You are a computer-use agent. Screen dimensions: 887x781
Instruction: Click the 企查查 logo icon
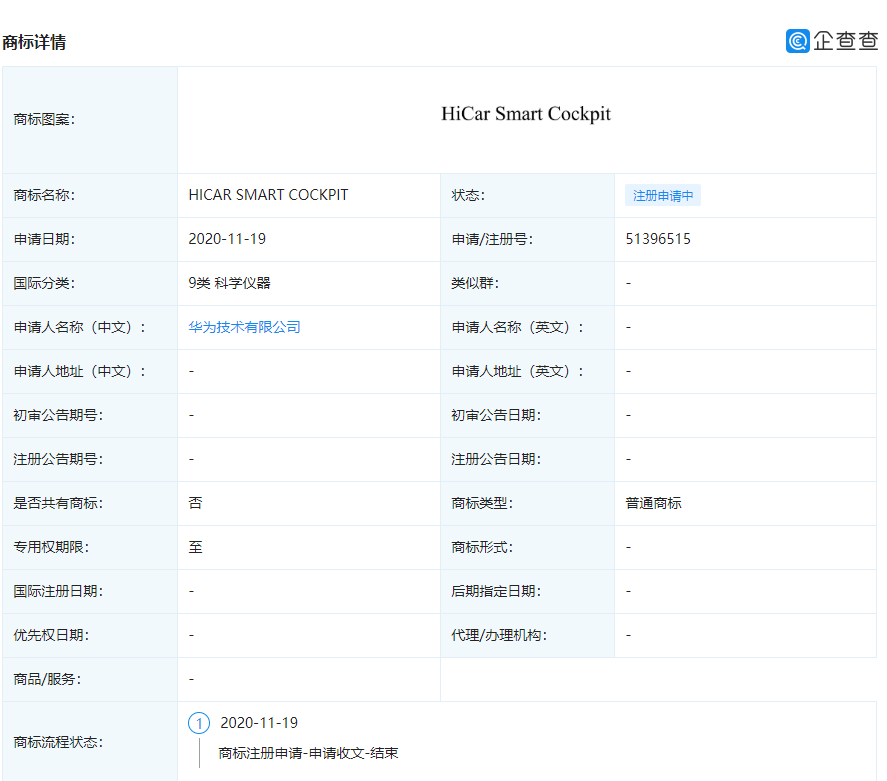pyautogui.click(x=797, y=41)
